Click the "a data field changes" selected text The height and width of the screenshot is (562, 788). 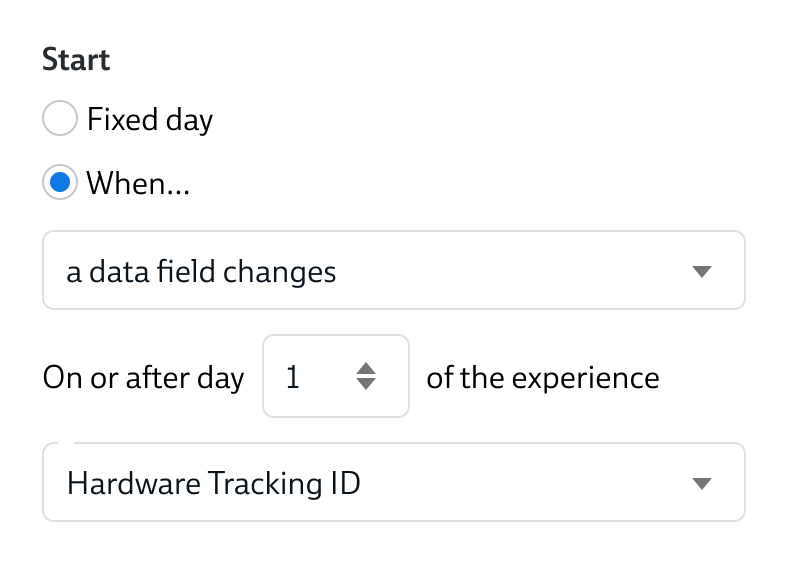pos(201,272)
